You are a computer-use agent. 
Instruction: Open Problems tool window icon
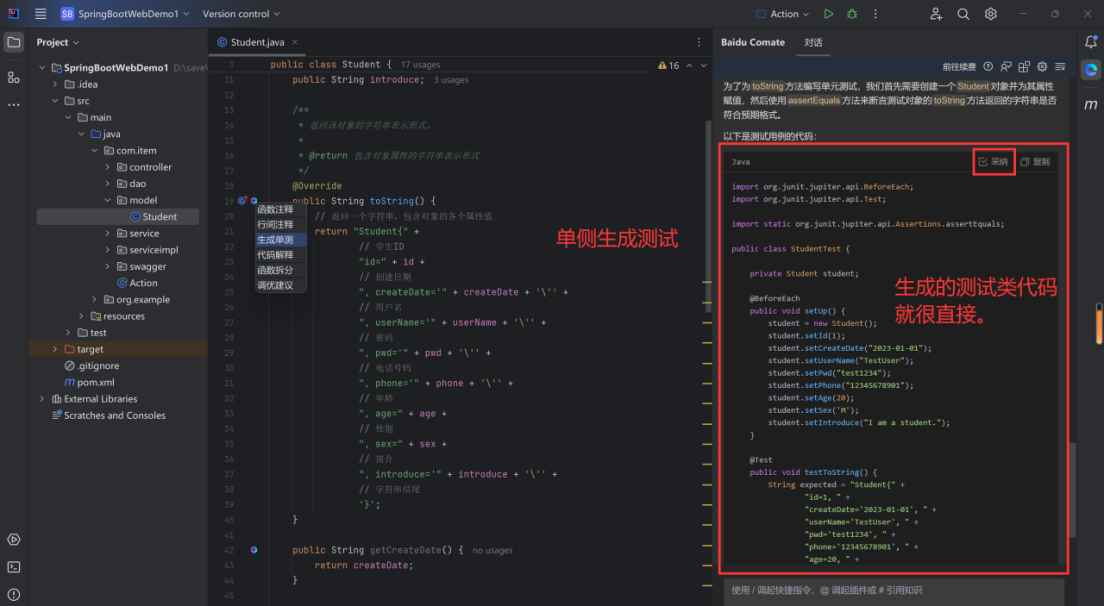[x=13, y=595]
